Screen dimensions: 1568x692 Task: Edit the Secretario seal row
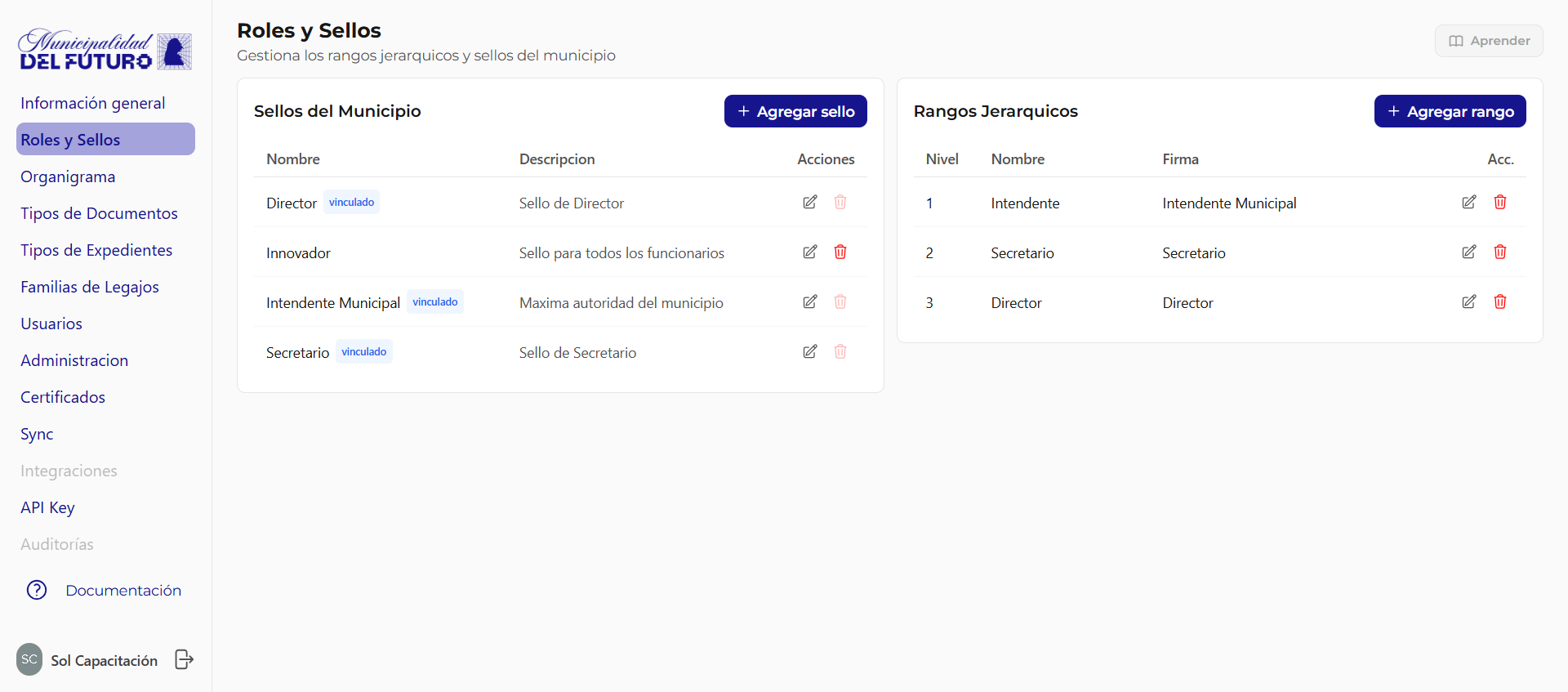(809, 352)
